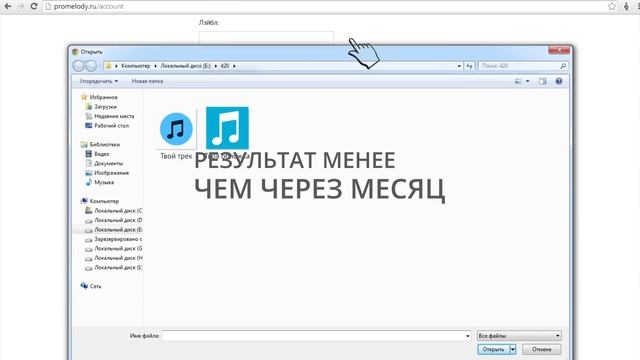Open the Видео library
Viewport: 640px width, 360px height.
[x=102, y=154]
